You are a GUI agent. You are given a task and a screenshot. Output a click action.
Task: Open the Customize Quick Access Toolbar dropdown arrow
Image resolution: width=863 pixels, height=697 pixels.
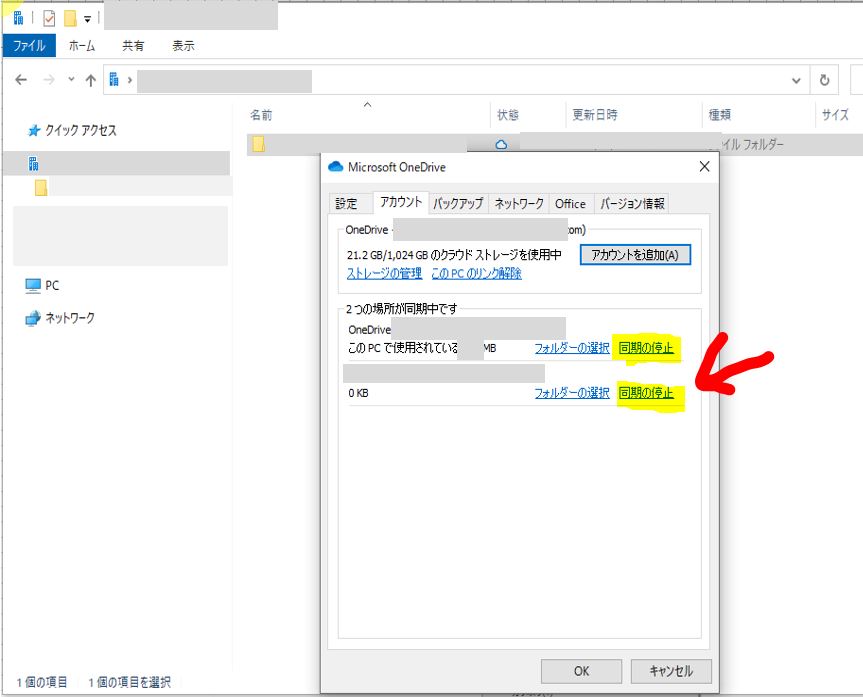click(88, 19)
